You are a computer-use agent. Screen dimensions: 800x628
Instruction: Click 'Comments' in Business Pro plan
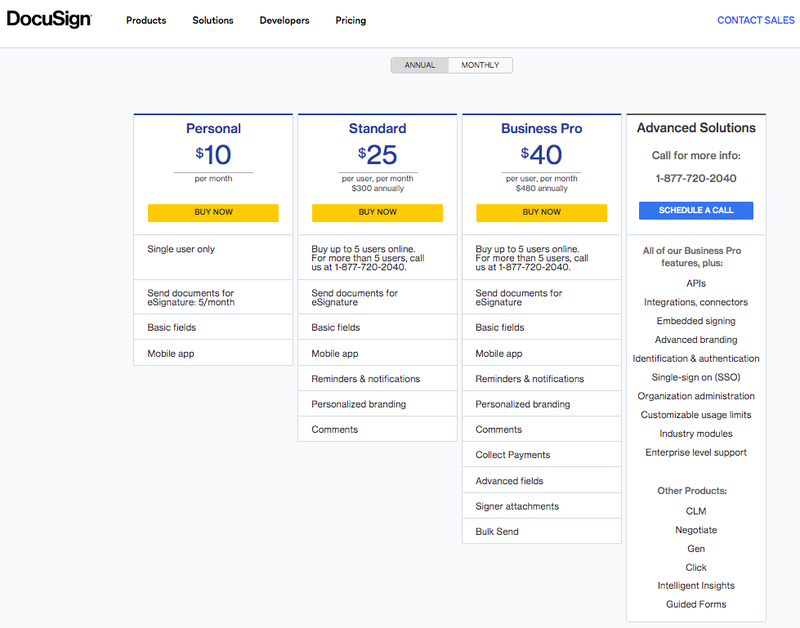[541, 430]
